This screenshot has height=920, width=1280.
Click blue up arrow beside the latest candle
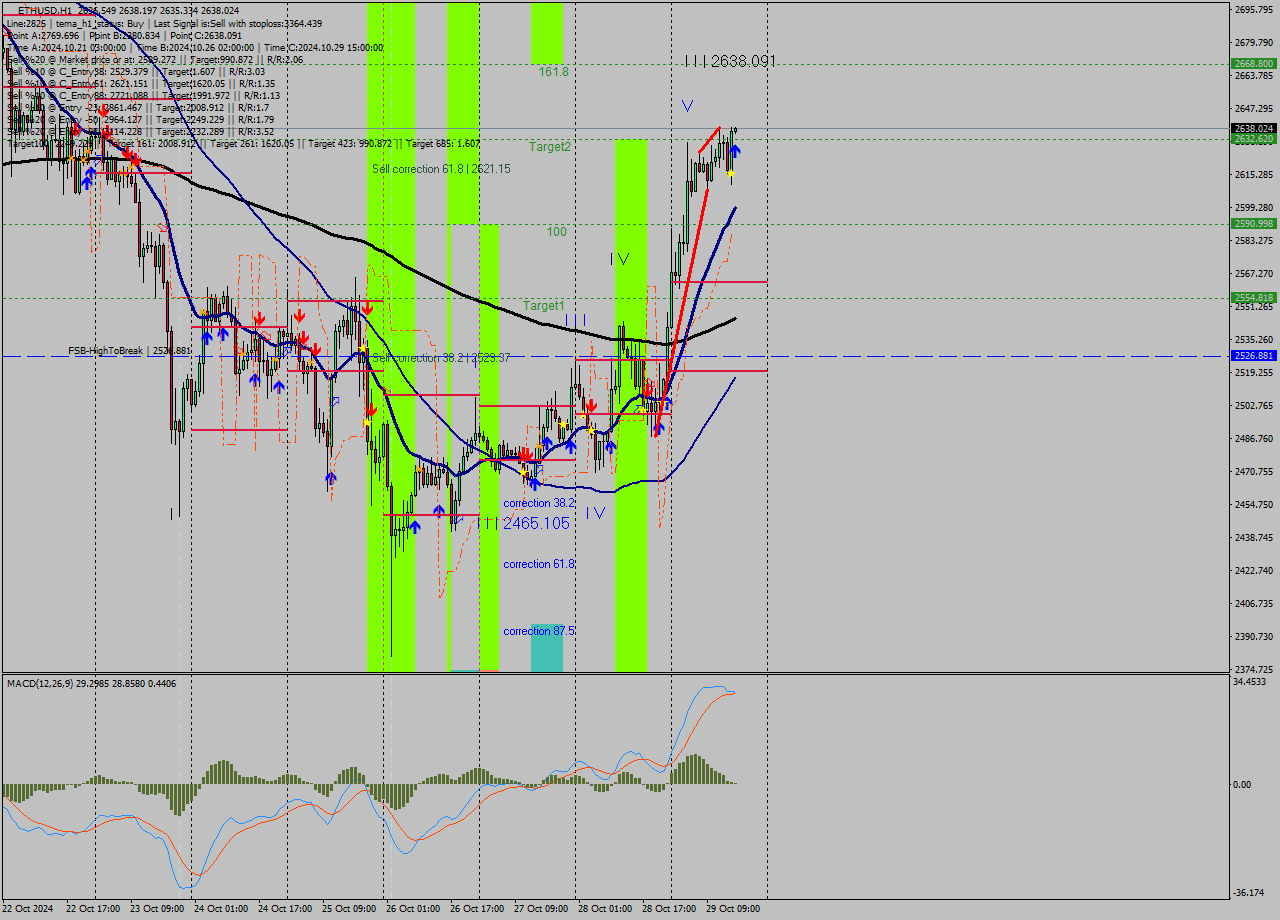(x=736, y=151)
